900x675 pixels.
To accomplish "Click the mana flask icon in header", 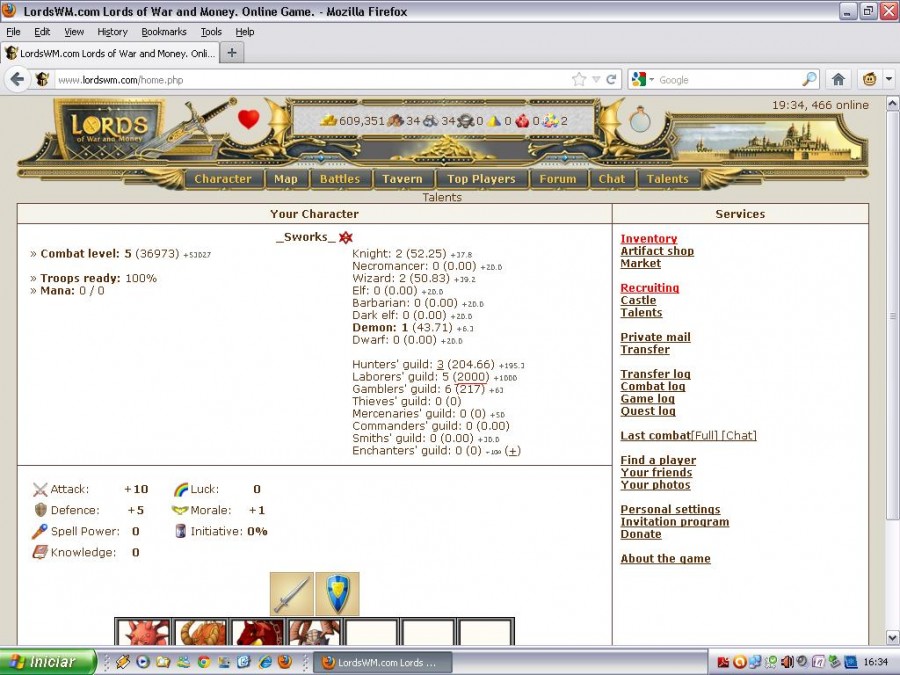I will (x=639, y=119).
